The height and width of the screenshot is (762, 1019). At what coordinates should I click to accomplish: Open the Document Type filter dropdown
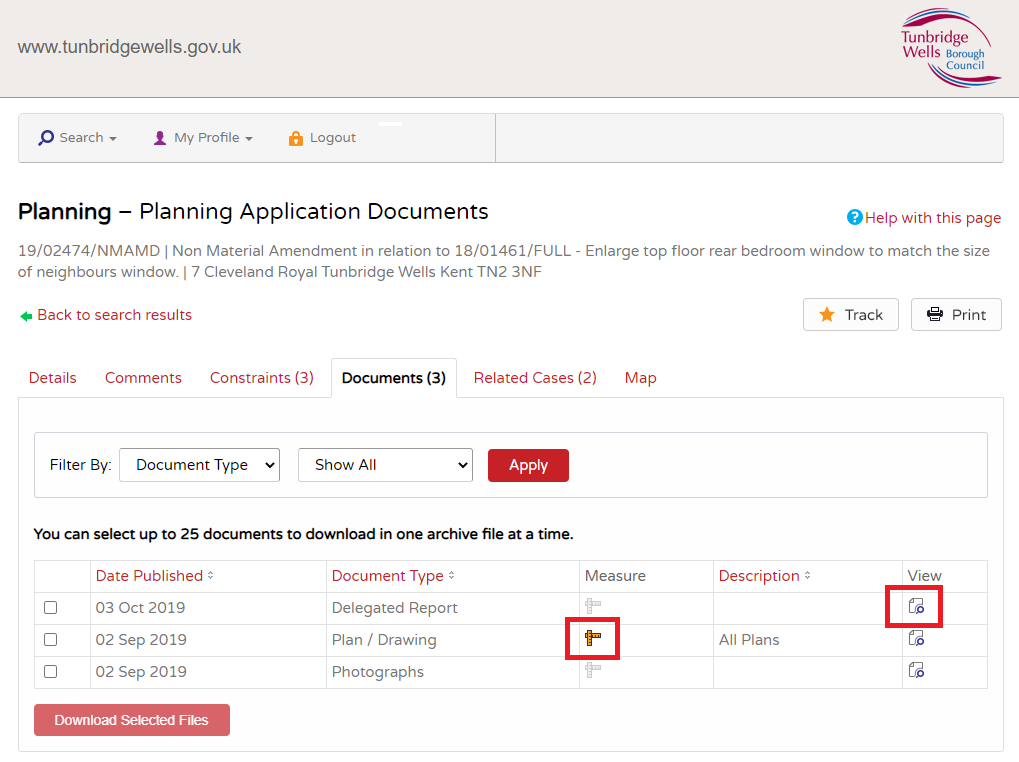199,464
